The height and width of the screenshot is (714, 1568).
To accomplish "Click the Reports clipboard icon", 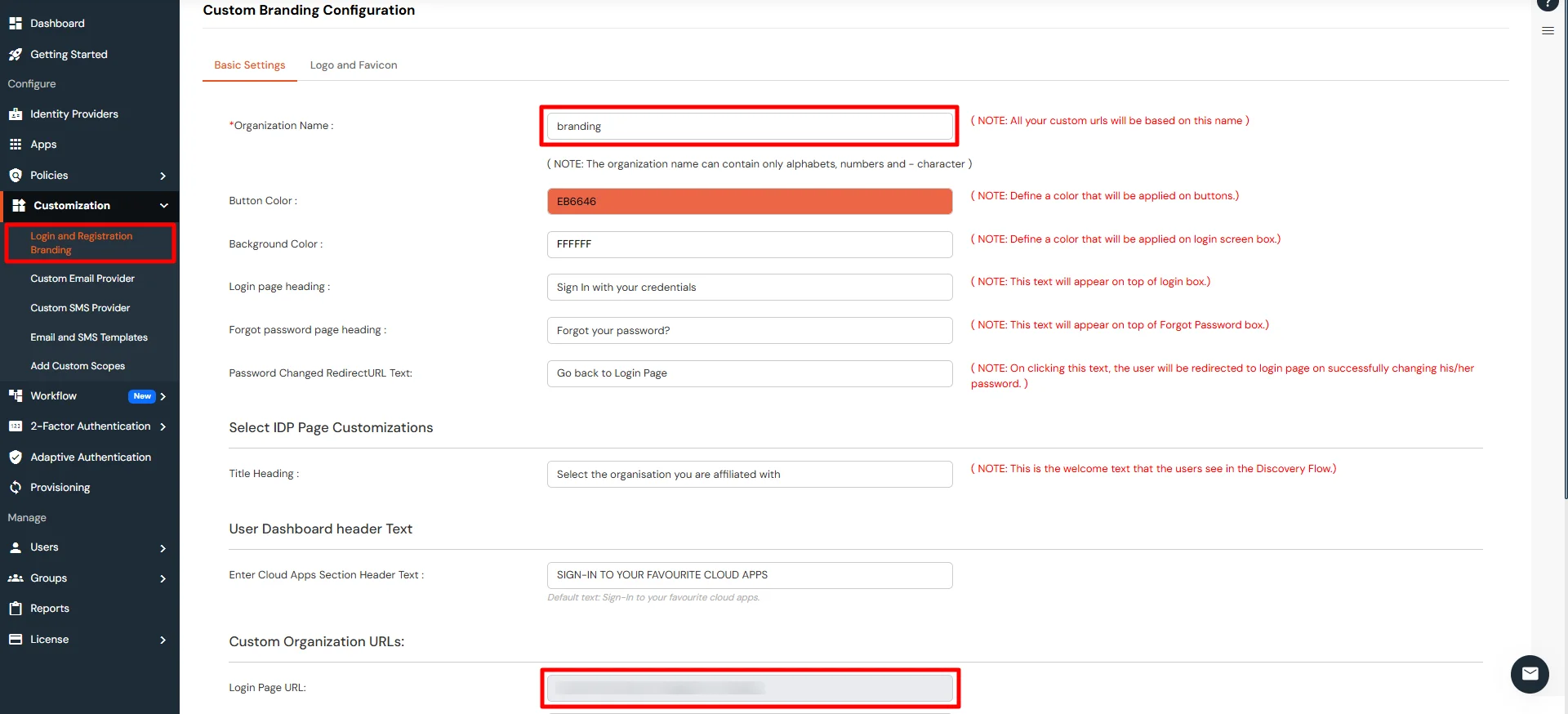I will tap(16, 609).
